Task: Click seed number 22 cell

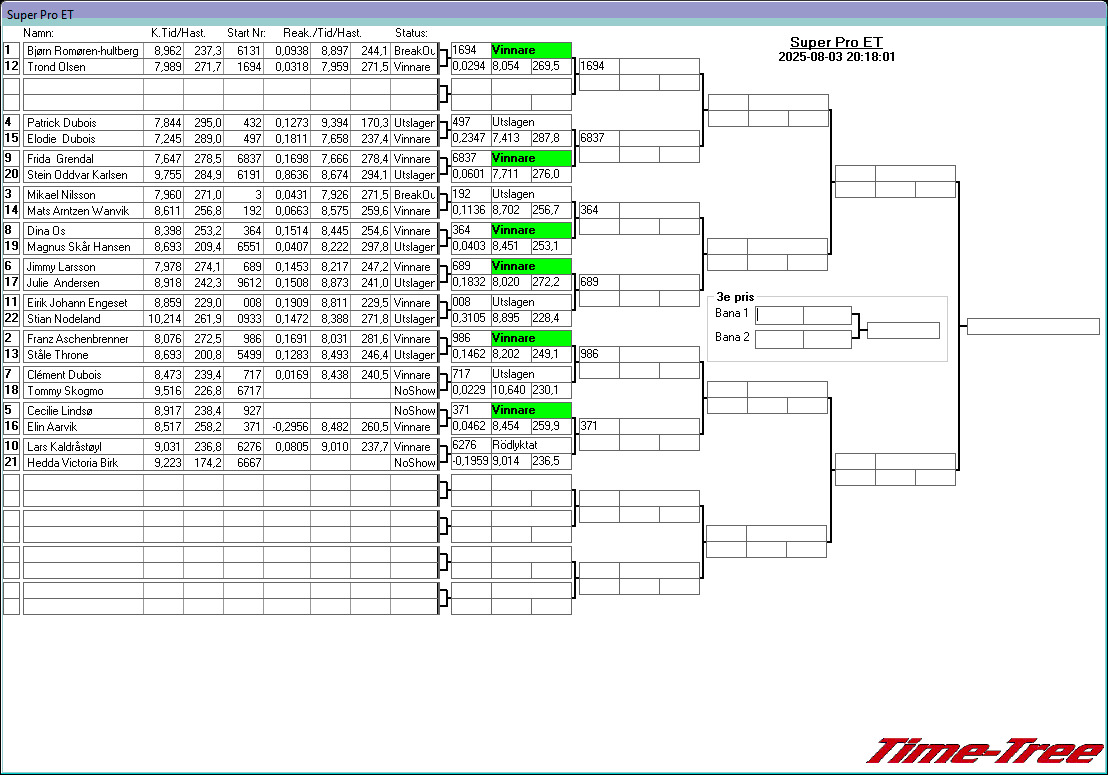Action: (11, 319)
